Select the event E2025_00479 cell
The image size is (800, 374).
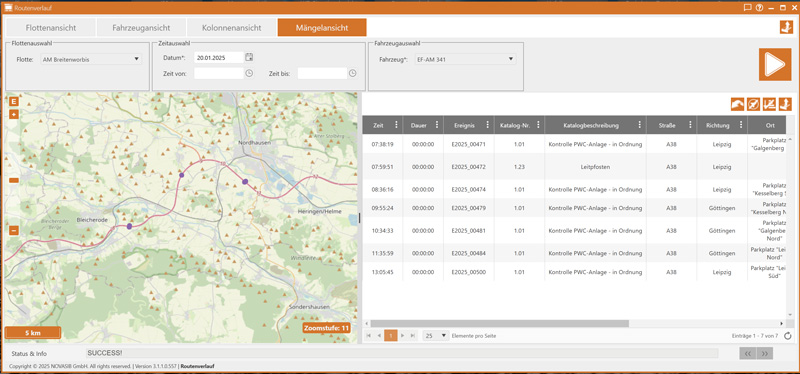point(468,208)
